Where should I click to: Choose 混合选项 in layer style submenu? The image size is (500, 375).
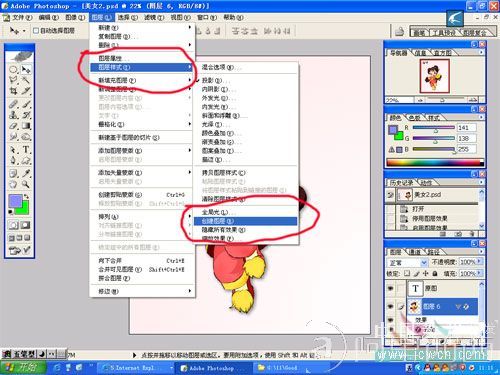click(245, 67)
